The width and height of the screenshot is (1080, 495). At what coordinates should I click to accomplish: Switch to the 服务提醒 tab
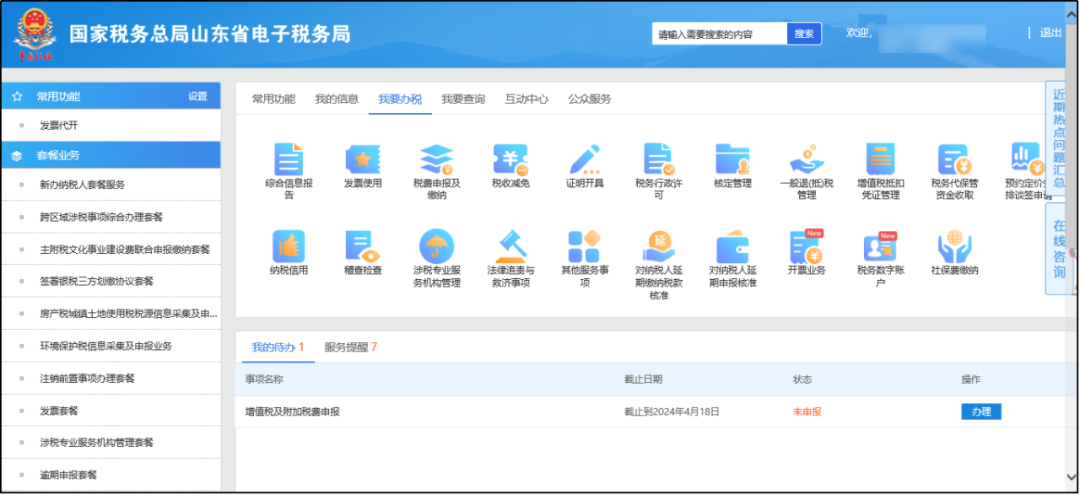(351, 347)
